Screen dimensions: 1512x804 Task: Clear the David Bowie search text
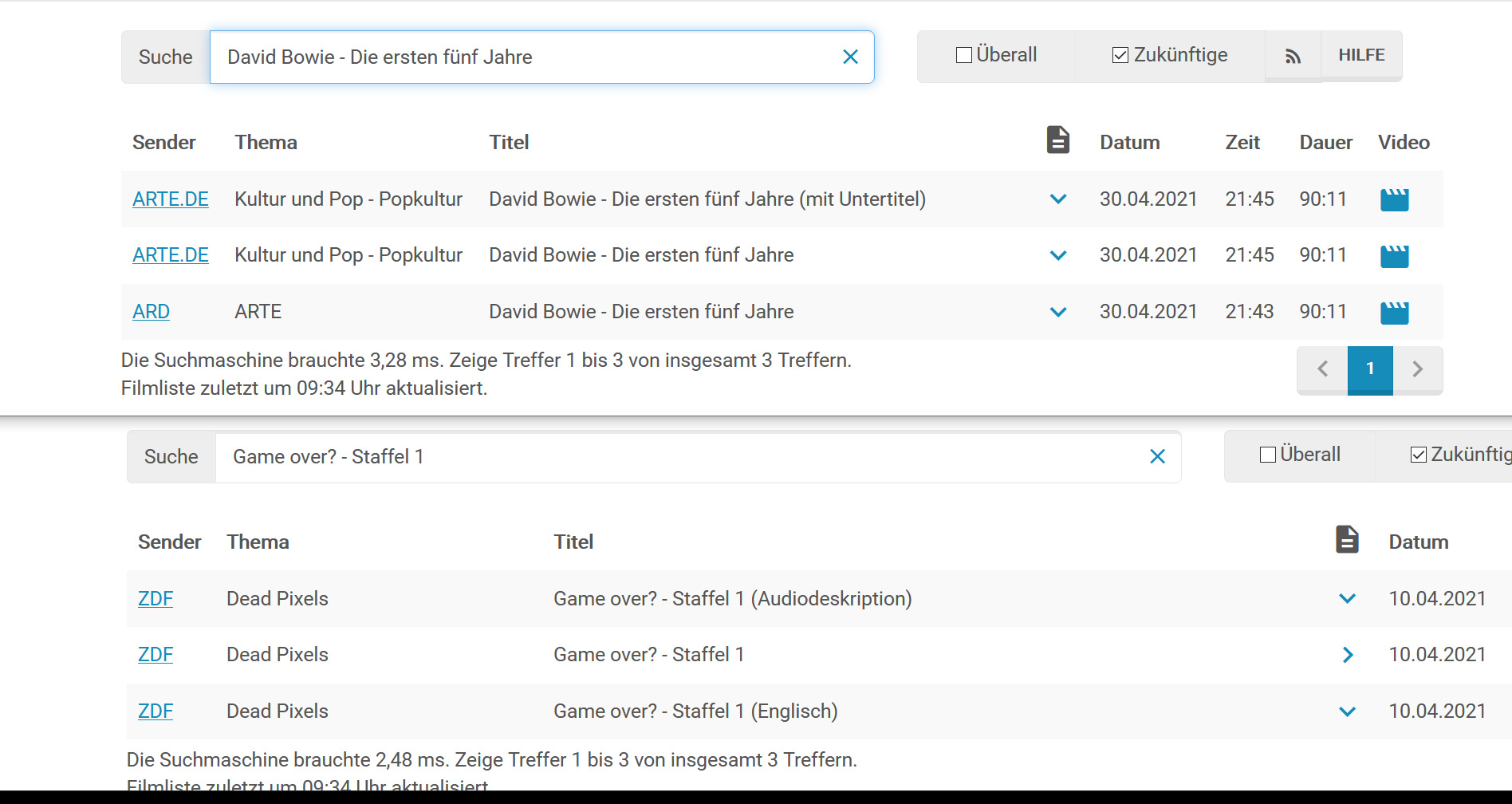[850, 57]
